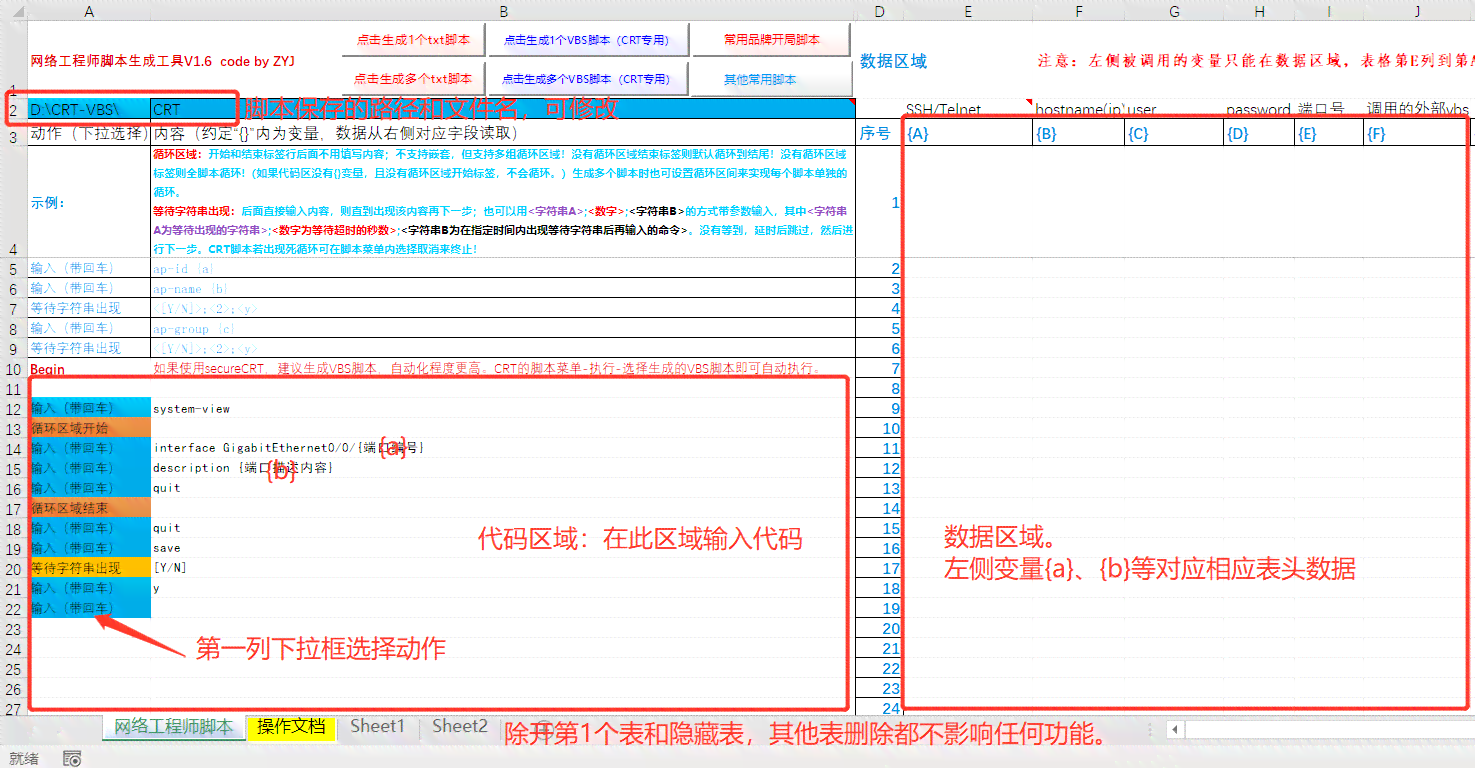Select row 26 header
Image resolution: width=1475 pixels, height=768 pixels.
(14, 689)
